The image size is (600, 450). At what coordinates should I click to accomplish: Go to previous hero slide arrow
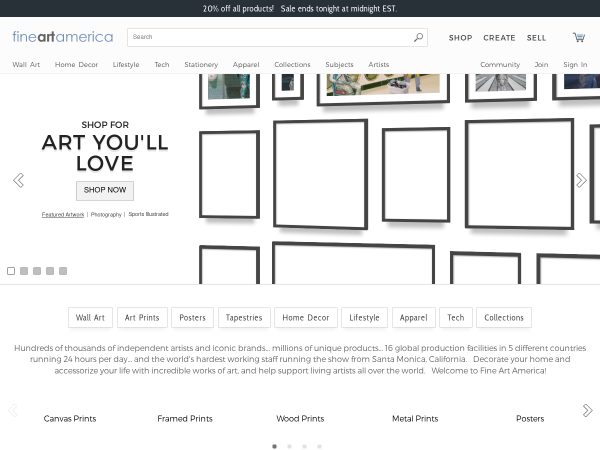(18, 180)
